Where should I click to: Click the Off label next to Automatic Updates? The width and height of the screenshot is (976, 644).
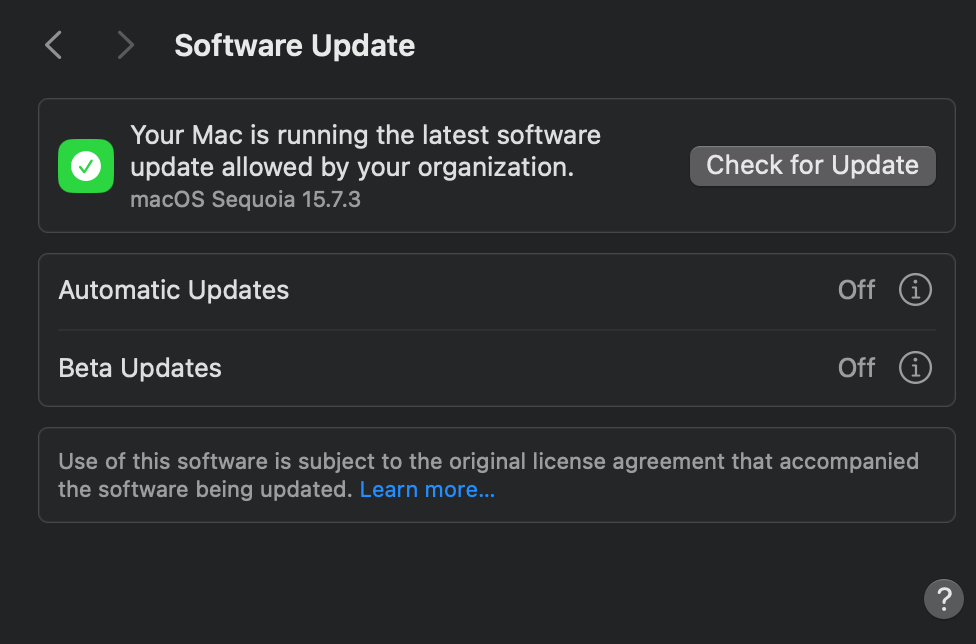pos(856,289)
